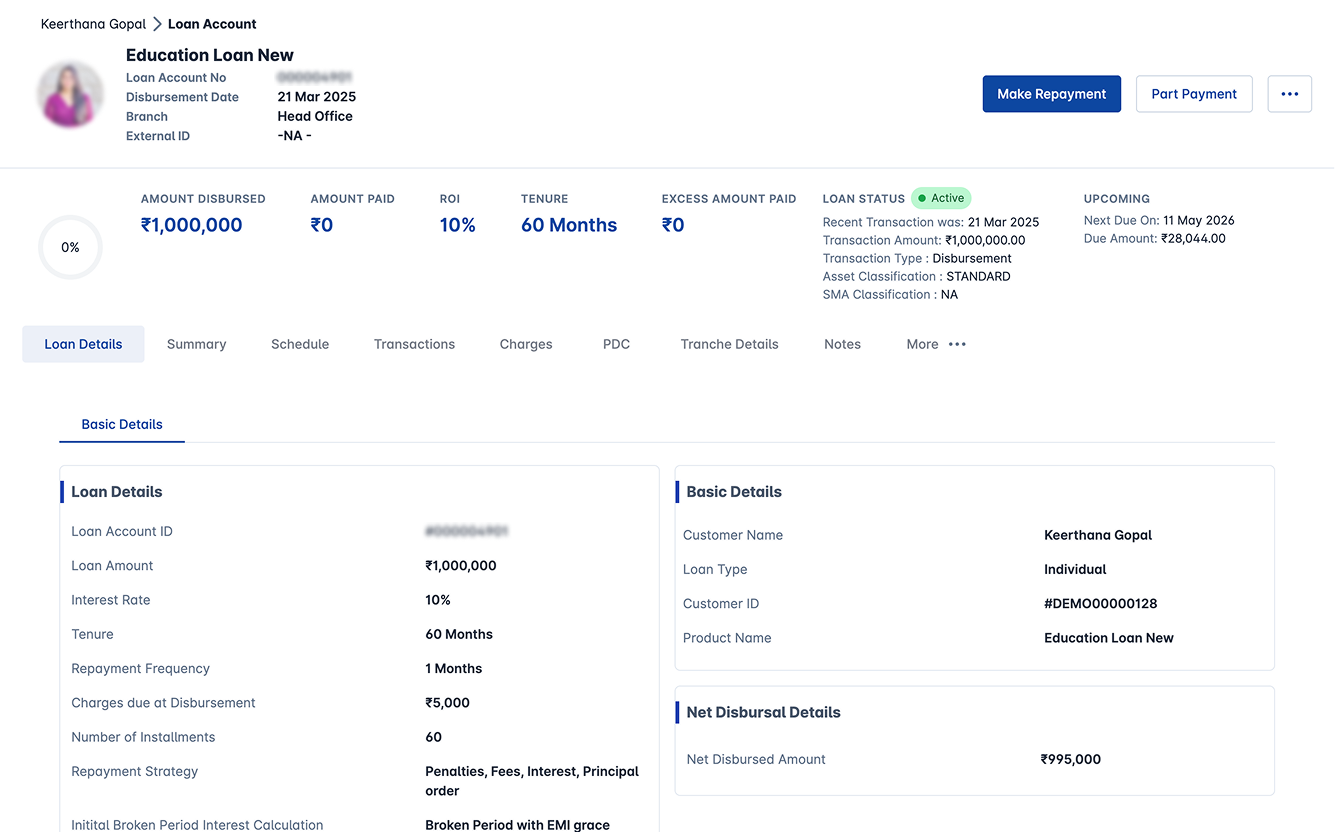This screenshot has width=1335, height=832.
Task: Click the Make Repayment button
Action: coord(1051,93)
